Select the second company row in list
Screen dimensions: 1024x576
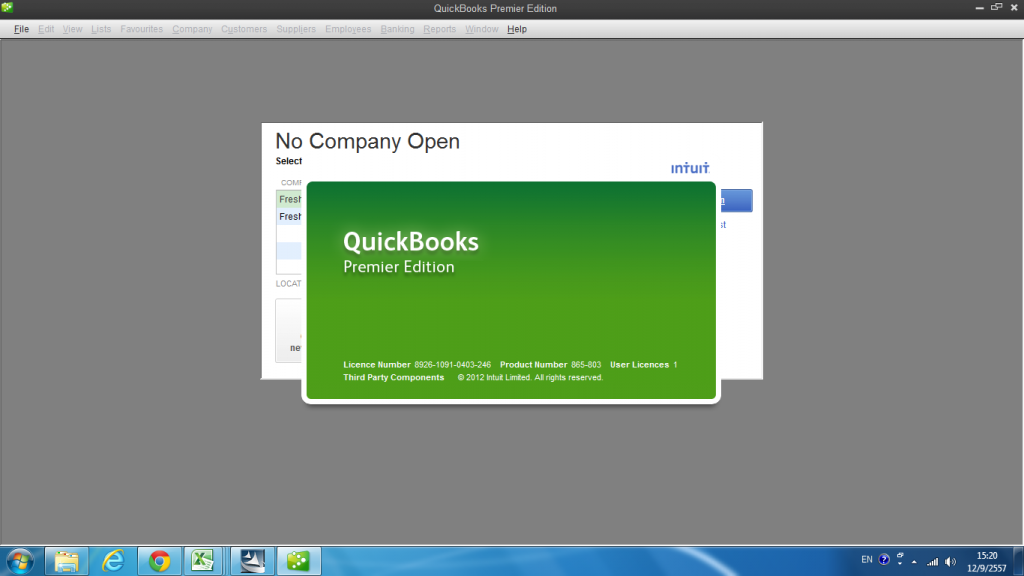click(289, 216)
